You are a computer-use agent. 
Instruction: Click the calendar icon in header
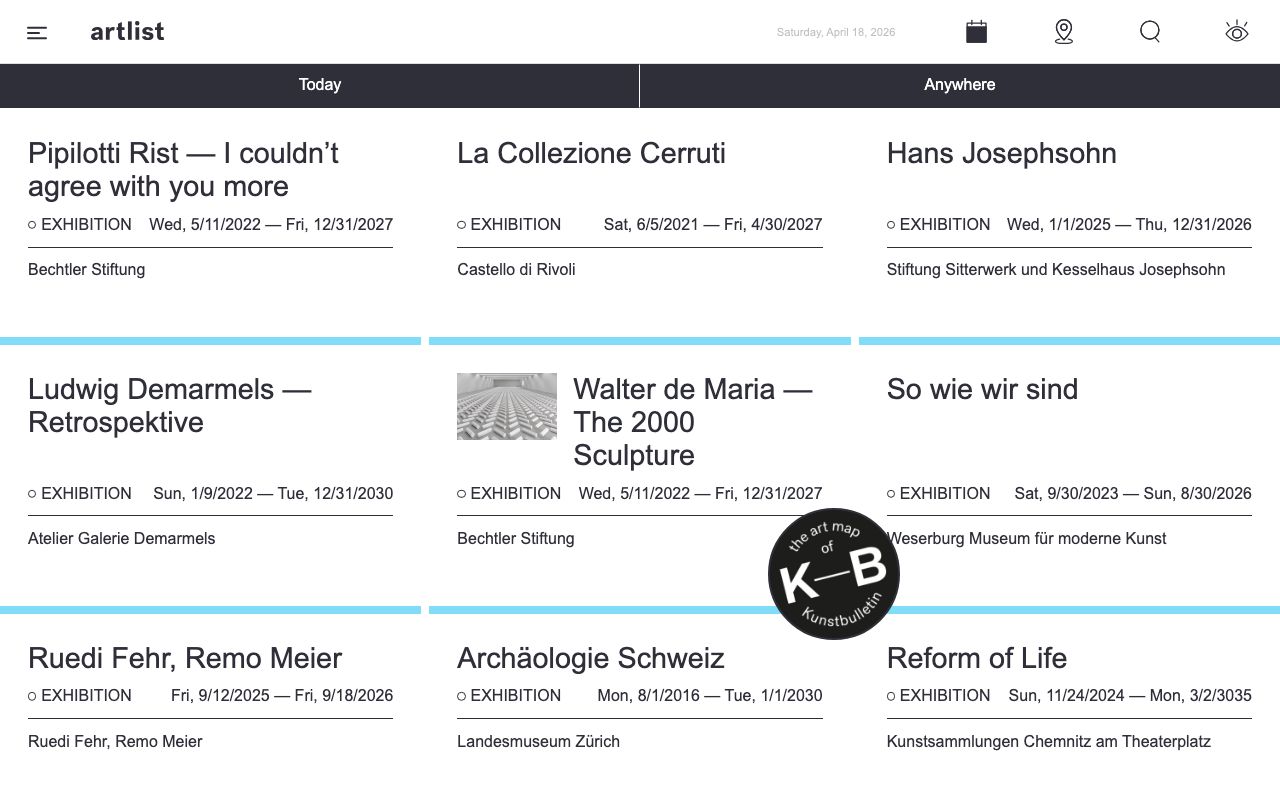(x=977, y=32)
